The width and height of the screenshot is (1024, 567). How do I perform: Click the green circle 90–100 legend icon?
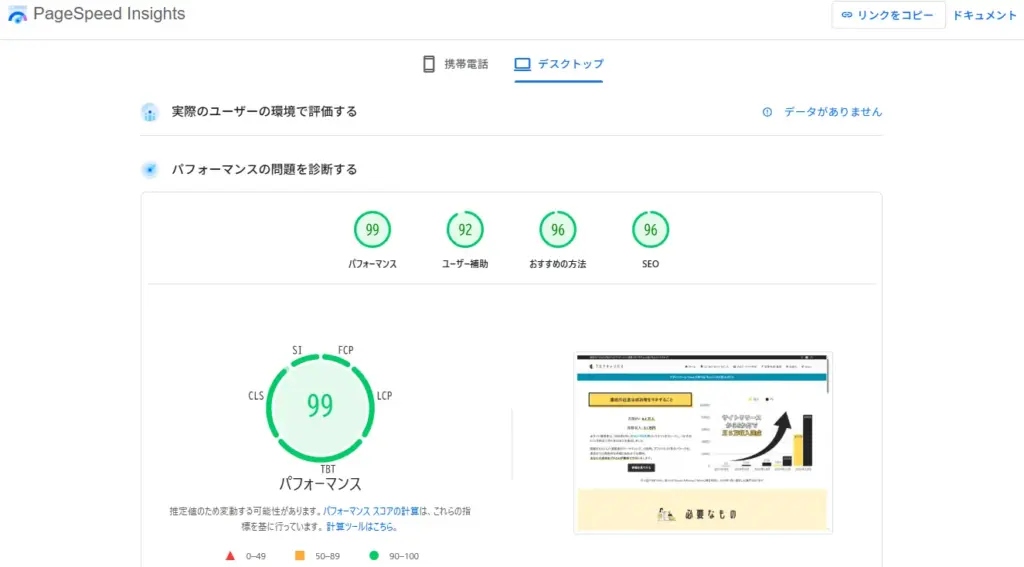(374, 555)
